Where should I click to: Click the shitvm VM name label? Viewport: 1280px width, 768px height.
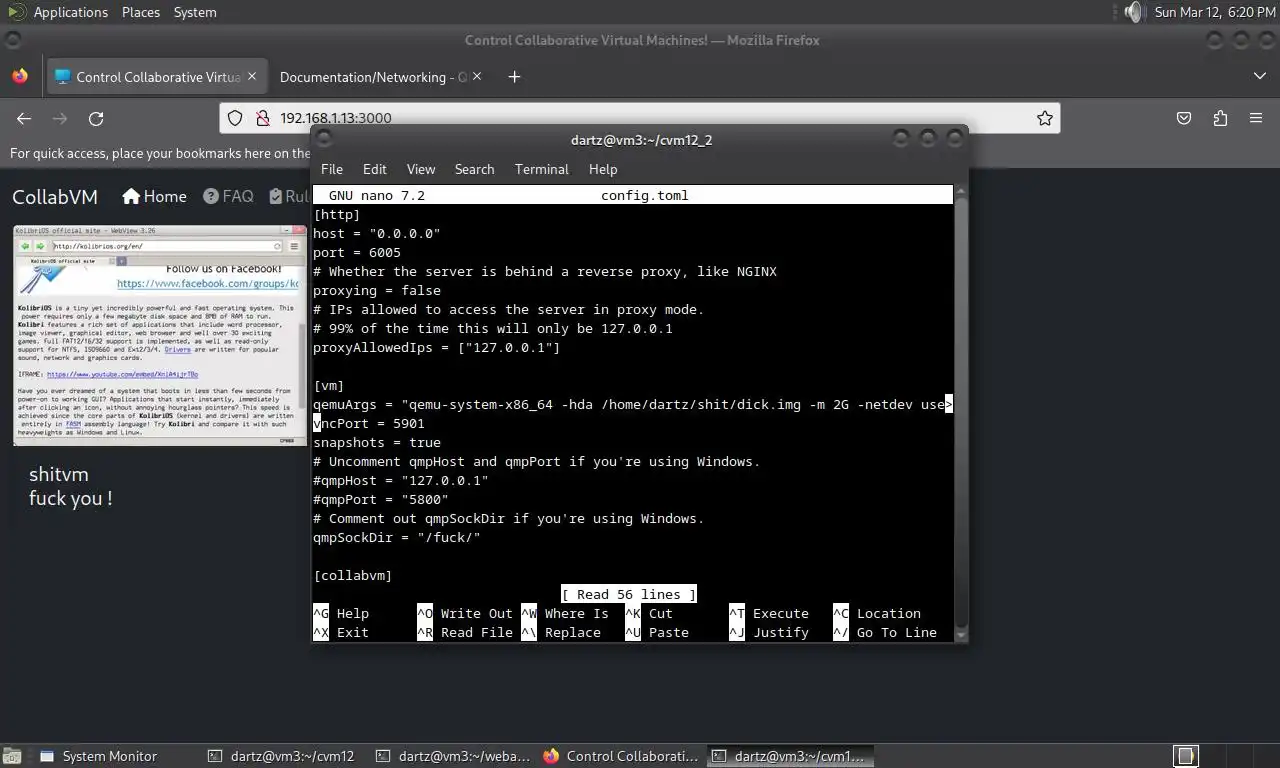click(59, 474)
